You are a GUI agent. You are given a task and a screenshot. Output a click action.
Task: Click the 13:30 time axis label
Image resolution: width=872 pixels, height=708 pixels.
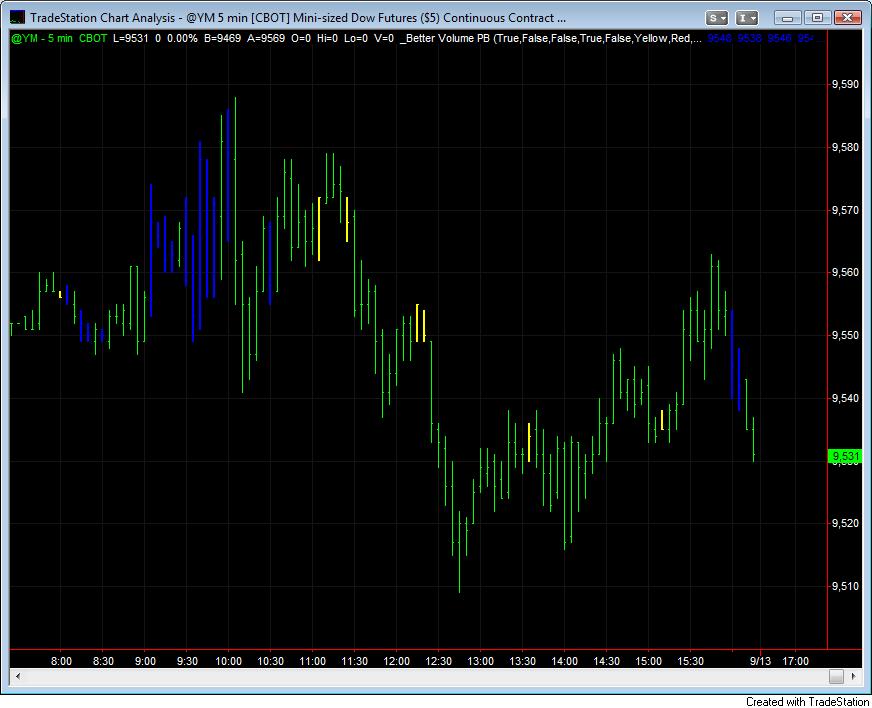(x=522, y=661)
